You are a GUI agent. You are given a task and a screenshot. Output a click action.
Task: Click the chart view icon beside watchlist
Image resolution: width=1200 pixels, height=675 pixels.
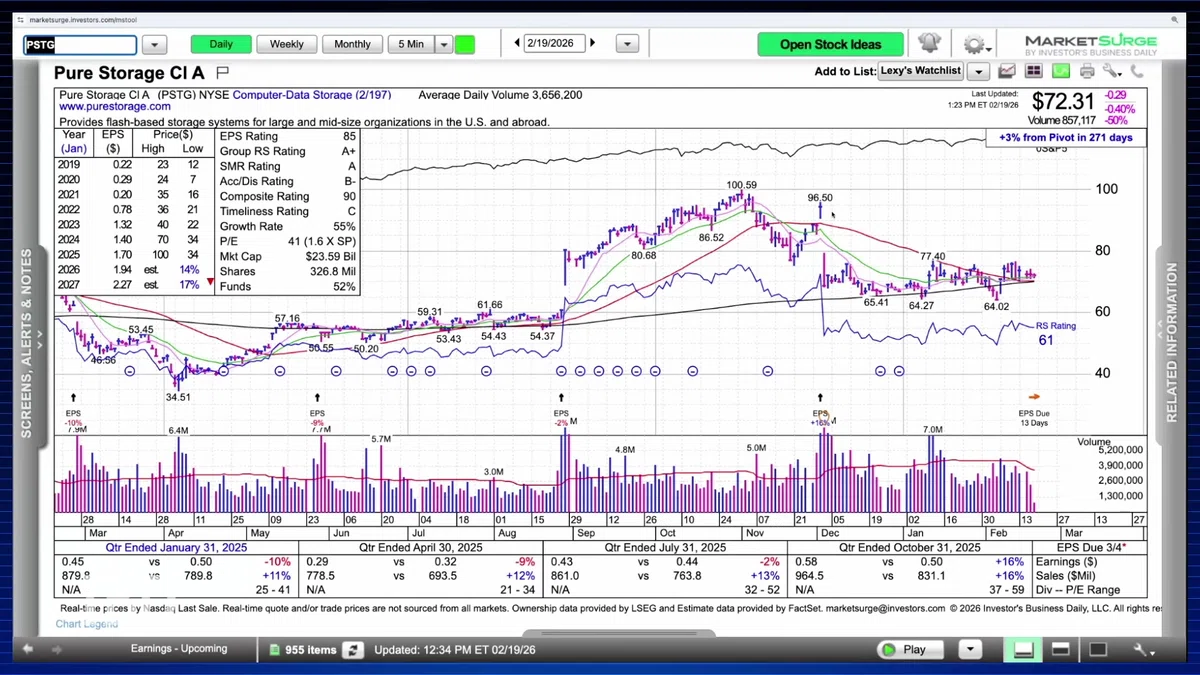1007,71
